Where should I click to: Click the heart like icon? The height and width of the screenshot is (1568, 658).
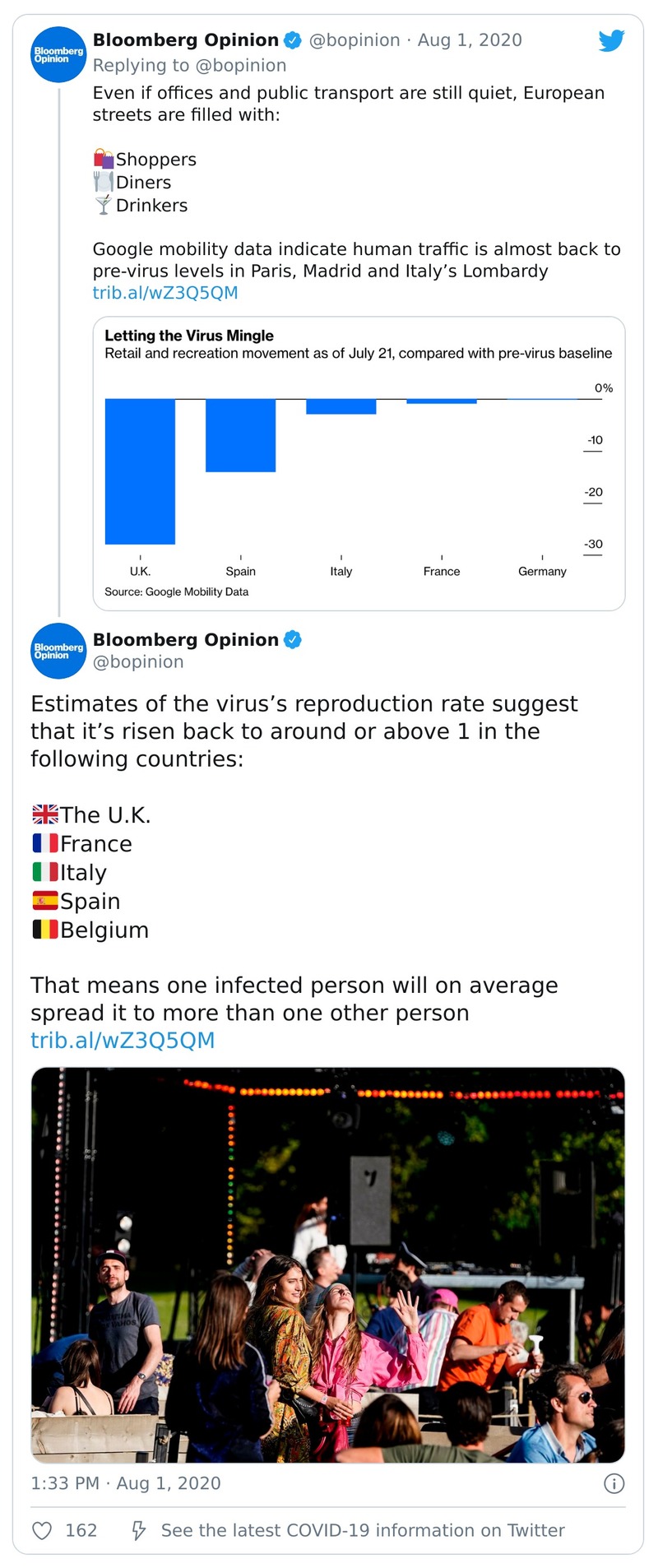[41, 1530]
